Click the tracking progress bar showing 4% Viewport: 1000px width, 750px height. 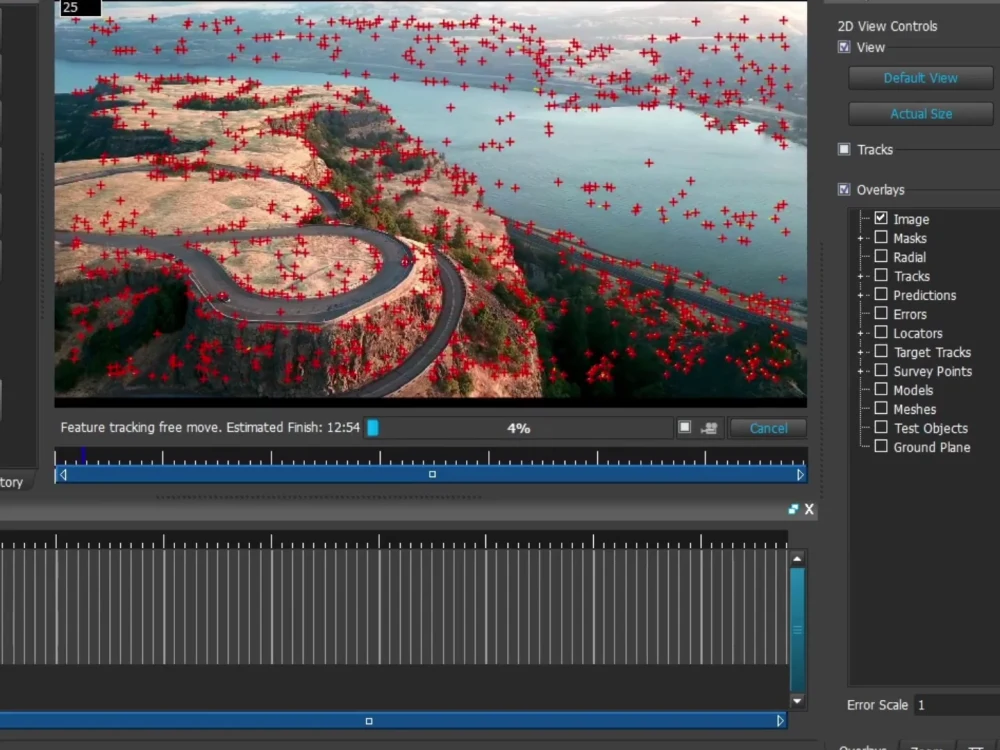tap(518, 428)
